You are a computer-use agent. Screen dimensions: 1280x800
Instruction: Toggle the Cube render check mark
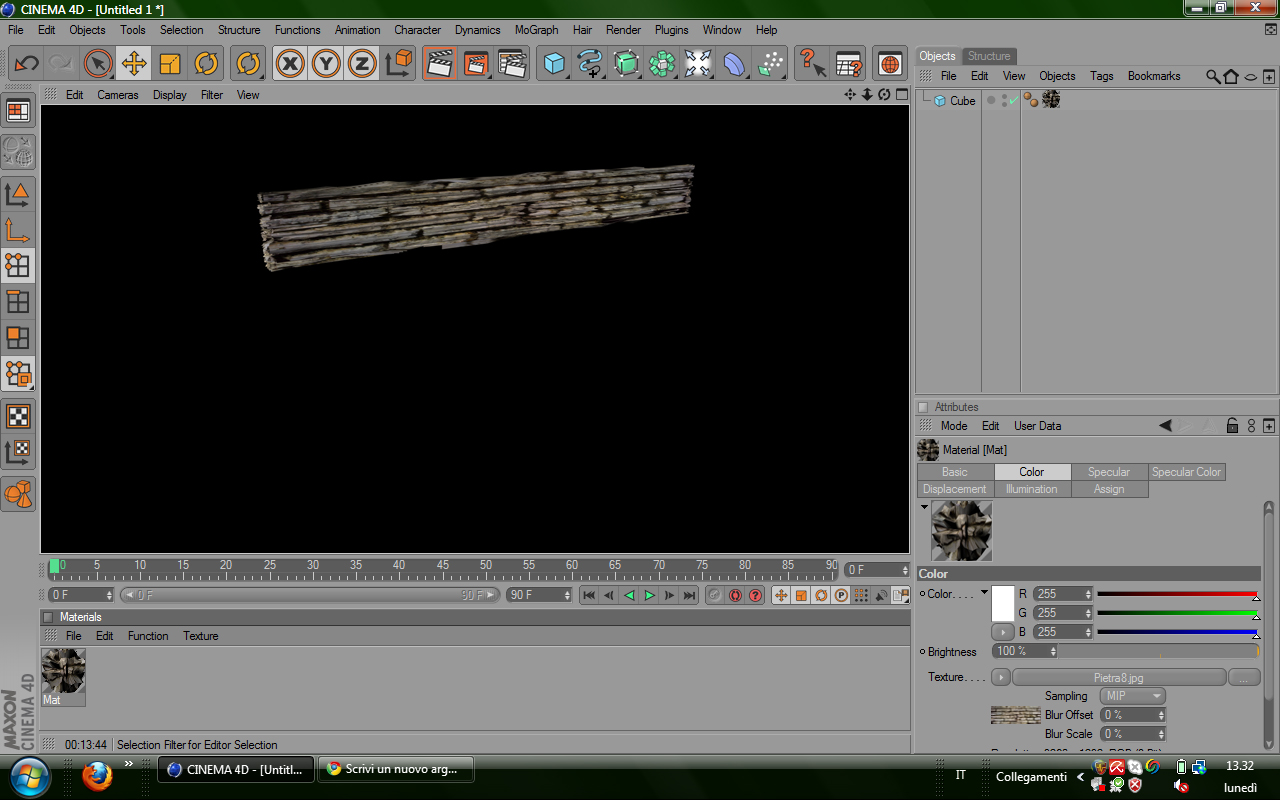point(1013,100)
